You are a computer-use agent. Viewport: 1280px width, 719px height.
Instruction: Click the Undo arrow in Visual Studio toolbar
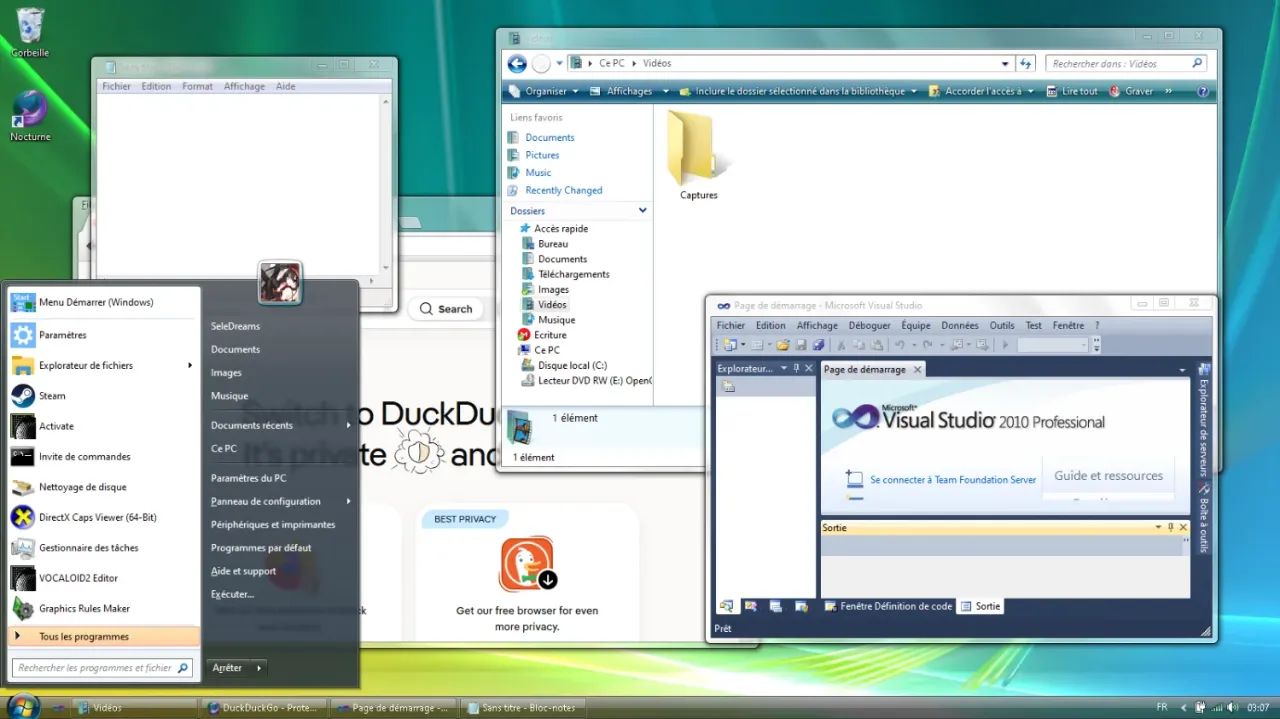click(899, 345)
